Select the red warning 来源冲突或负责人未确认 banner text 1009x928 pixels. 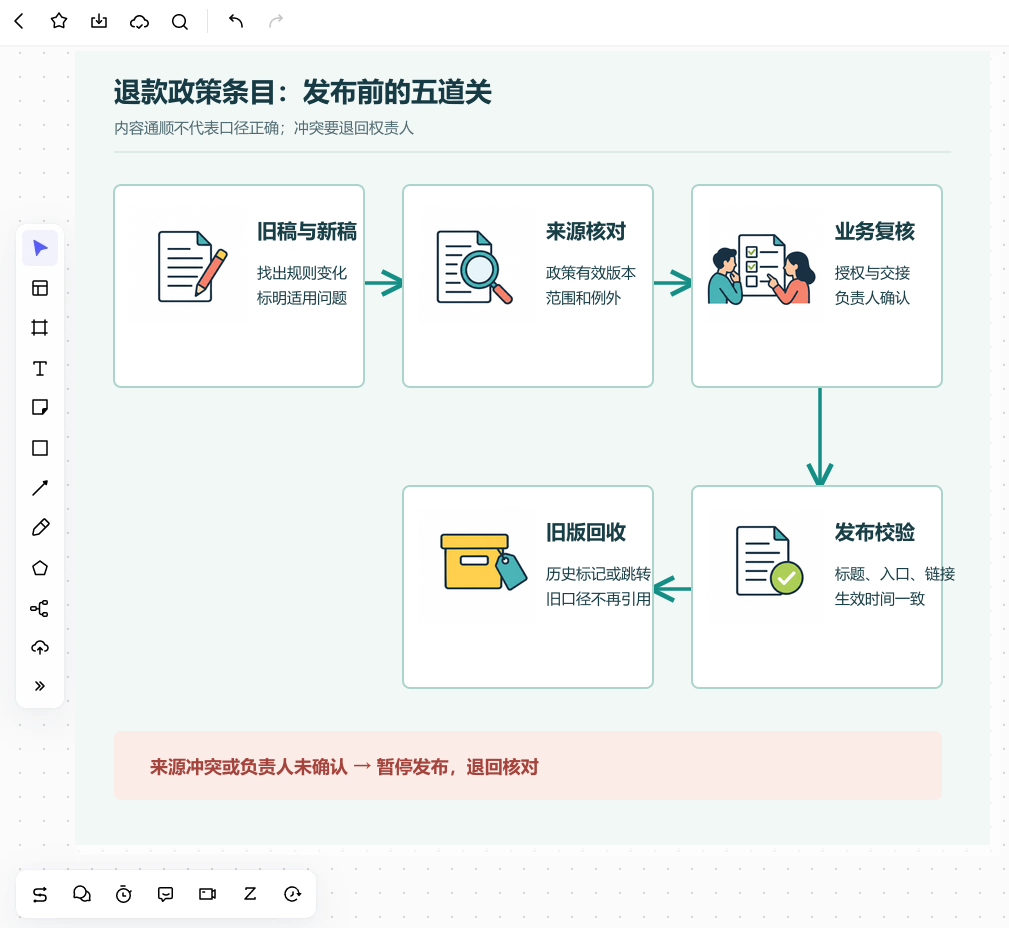coord(344,766)
